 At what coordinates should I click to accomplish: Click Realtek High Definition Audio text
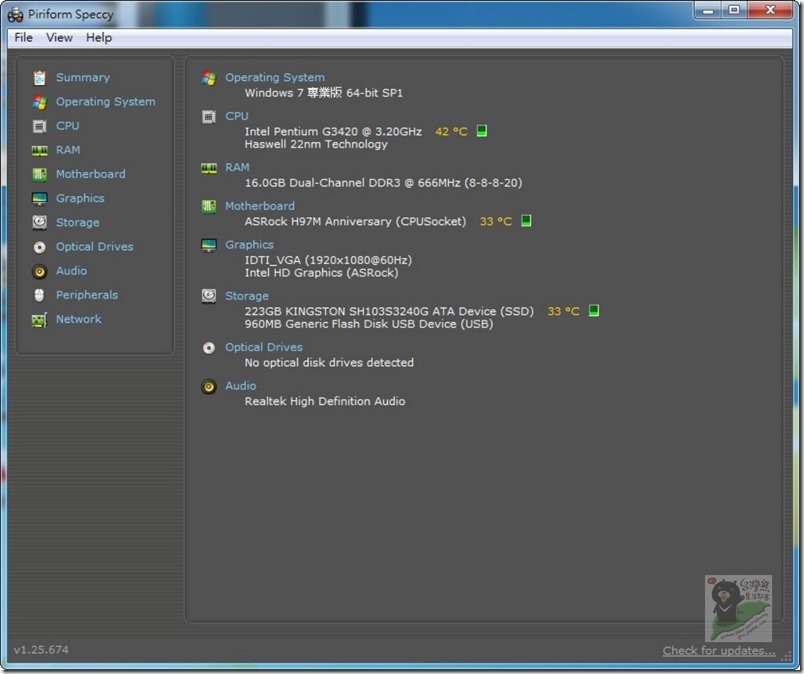325,401
